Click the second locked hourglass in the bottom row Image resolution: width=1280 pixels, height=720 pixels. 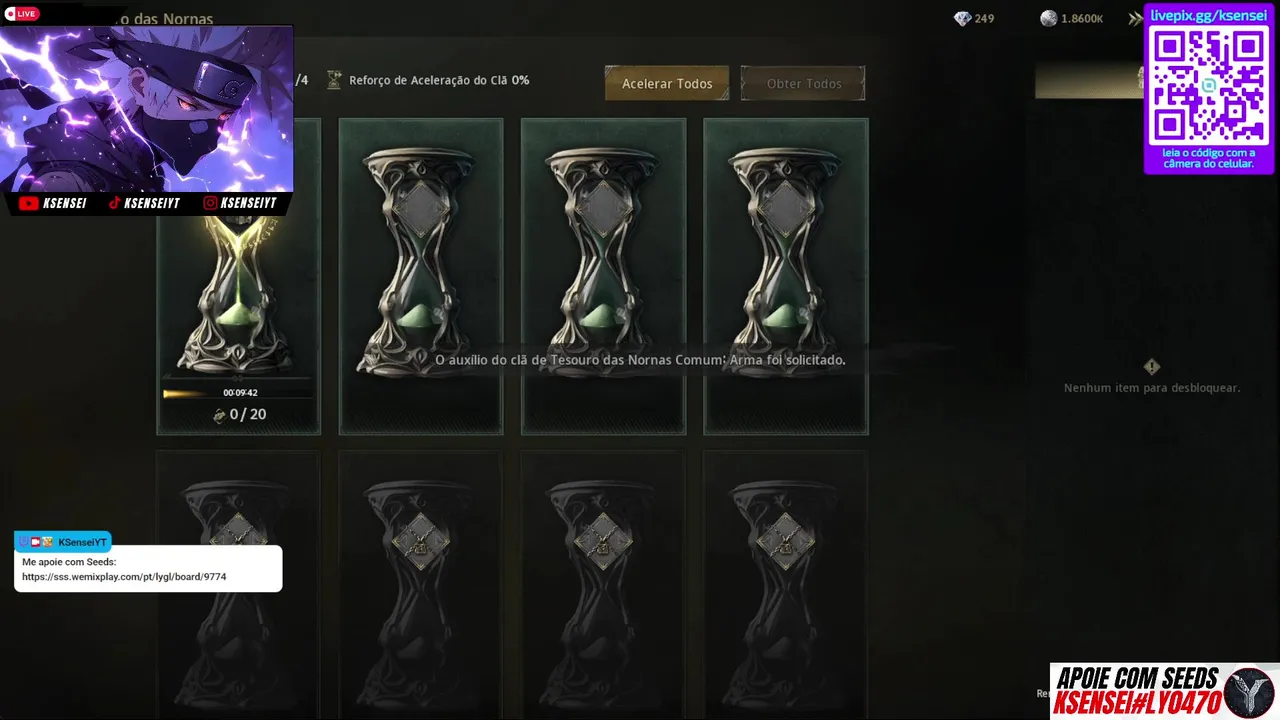[421, 585]
